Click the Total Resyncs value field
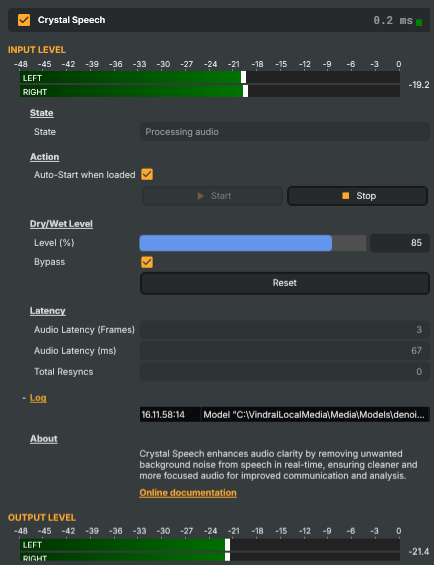The height and width of the screenshot is (565, 434). (x=285, y=372)
